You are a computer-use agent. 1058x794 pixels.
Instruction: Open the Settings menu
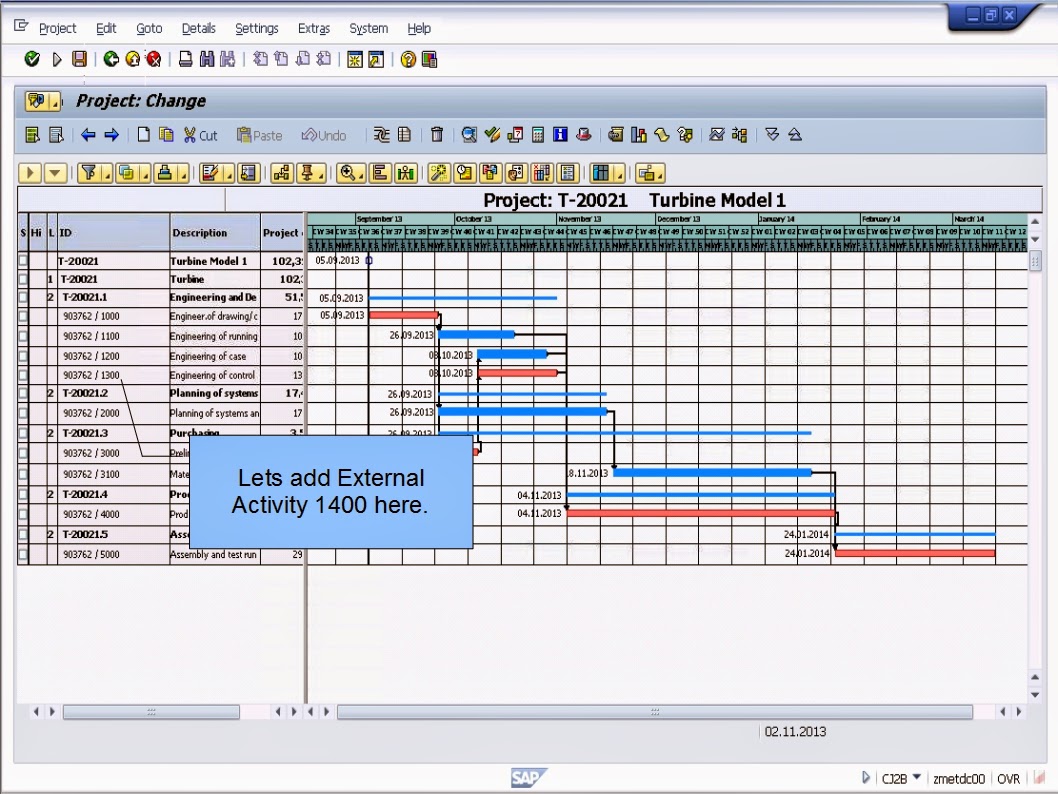pyautogui.click(x=257, y=28)
